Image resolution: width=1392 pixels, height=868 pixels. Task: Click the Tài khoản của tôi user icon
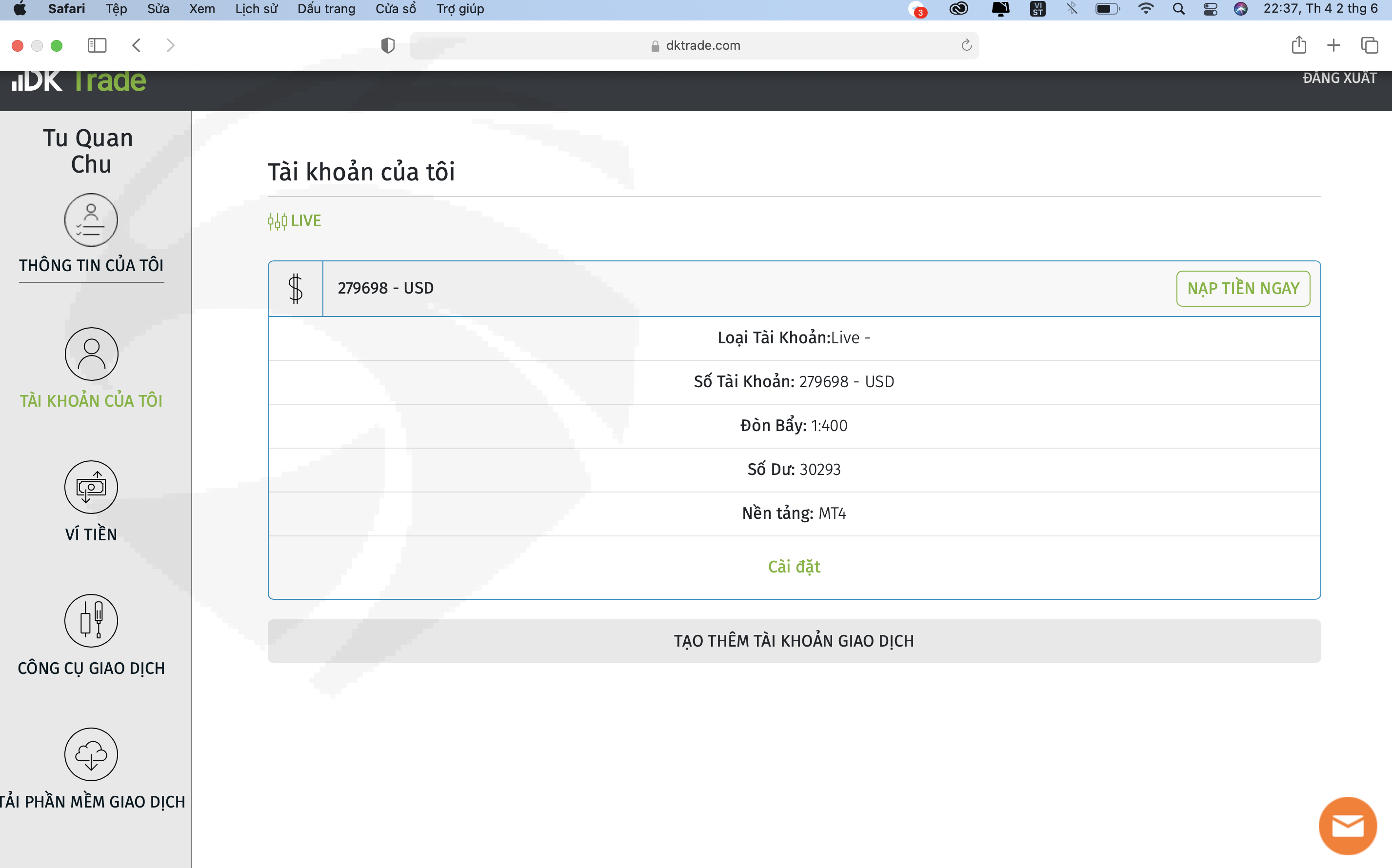[x=91, y=354]
